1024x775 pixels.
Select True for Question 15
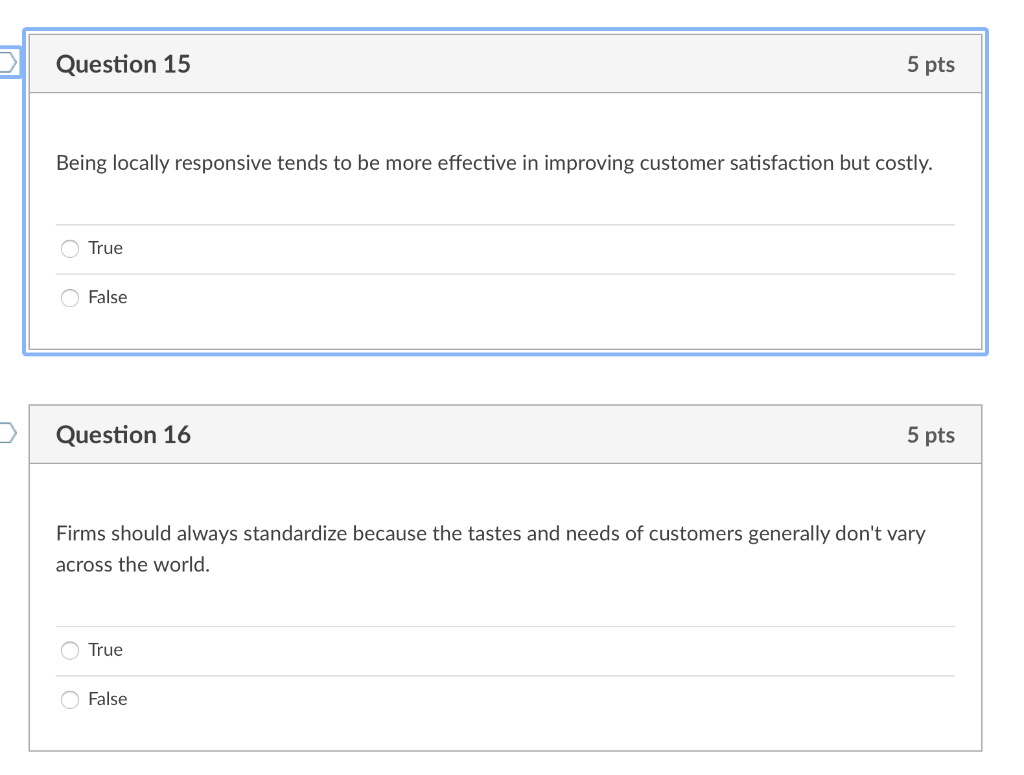[x=70, y=248]
